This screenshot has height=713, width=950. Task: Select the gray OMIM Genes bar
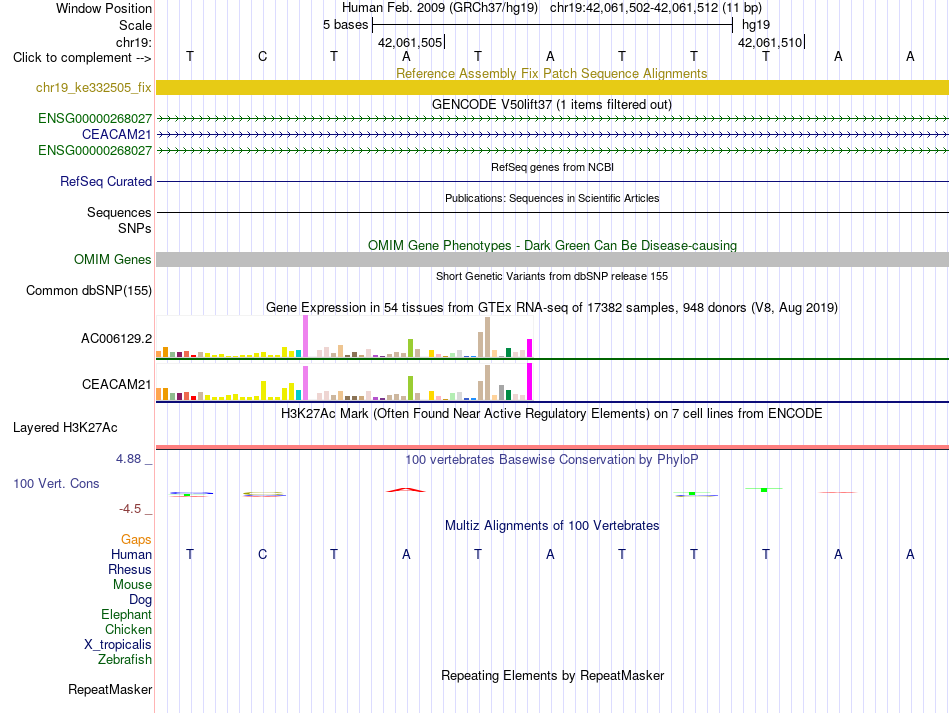point(552,259)
